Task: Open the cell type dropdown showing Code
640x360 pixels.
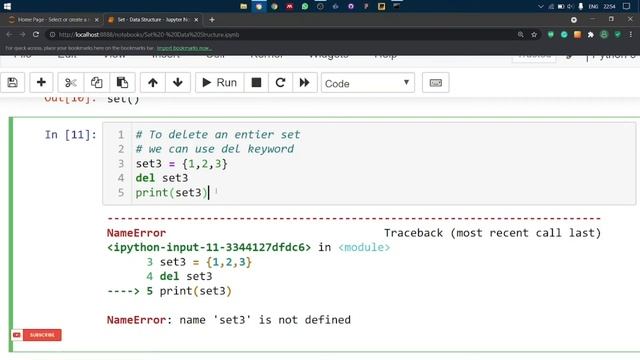Action: pyautogui.click(x=368, y=83)
